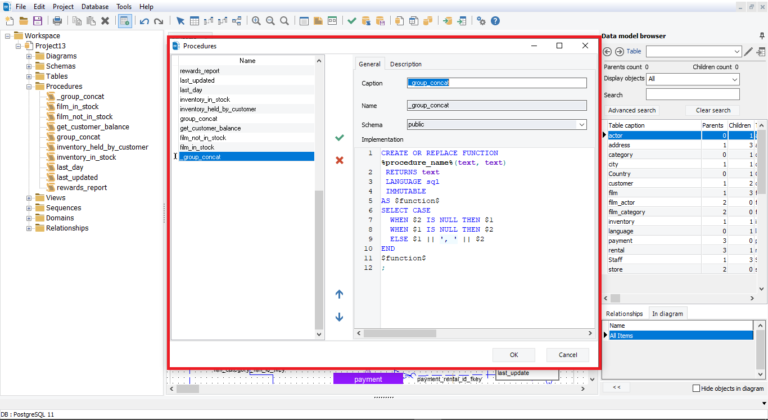Enable Hide objects in diagram checkbox

tap(697, 388)
